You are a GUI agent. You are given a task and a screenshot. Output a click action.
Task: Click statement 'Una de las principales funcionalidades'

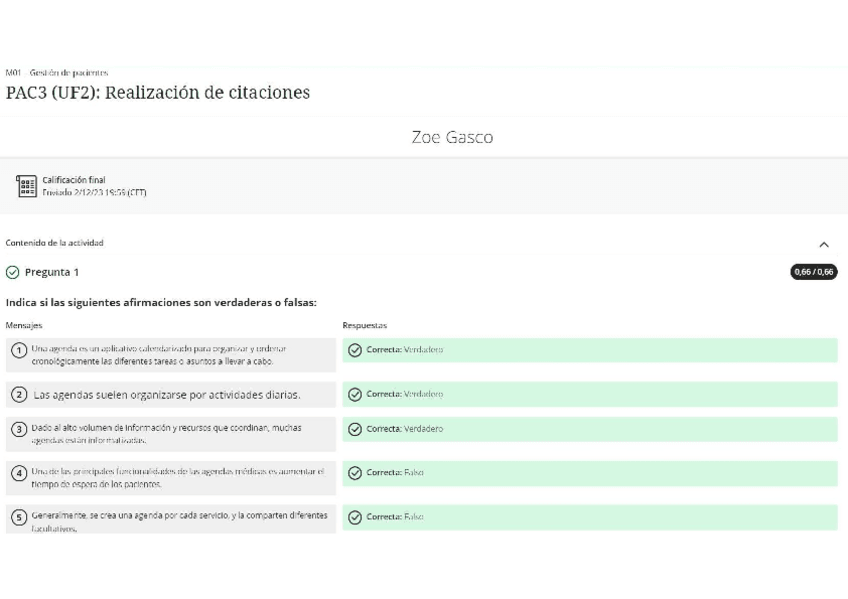tap(178, 478)
